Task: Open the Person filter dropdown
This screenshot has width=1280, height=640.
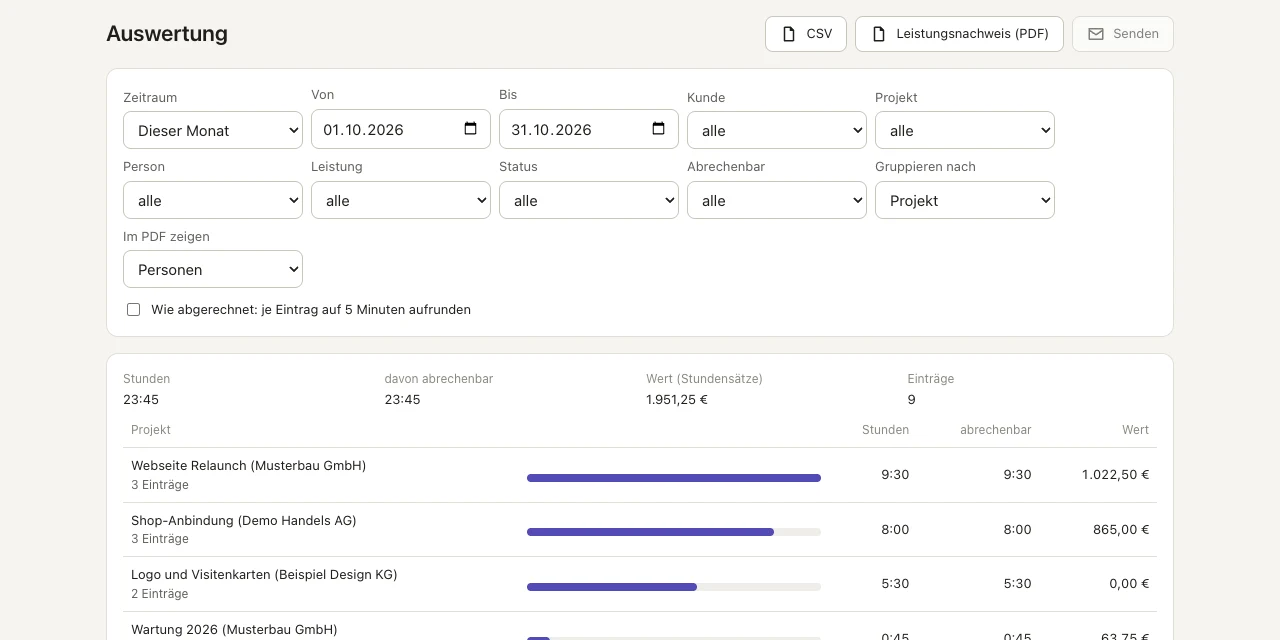Action: pyautogui.click(x=213, y=200)
